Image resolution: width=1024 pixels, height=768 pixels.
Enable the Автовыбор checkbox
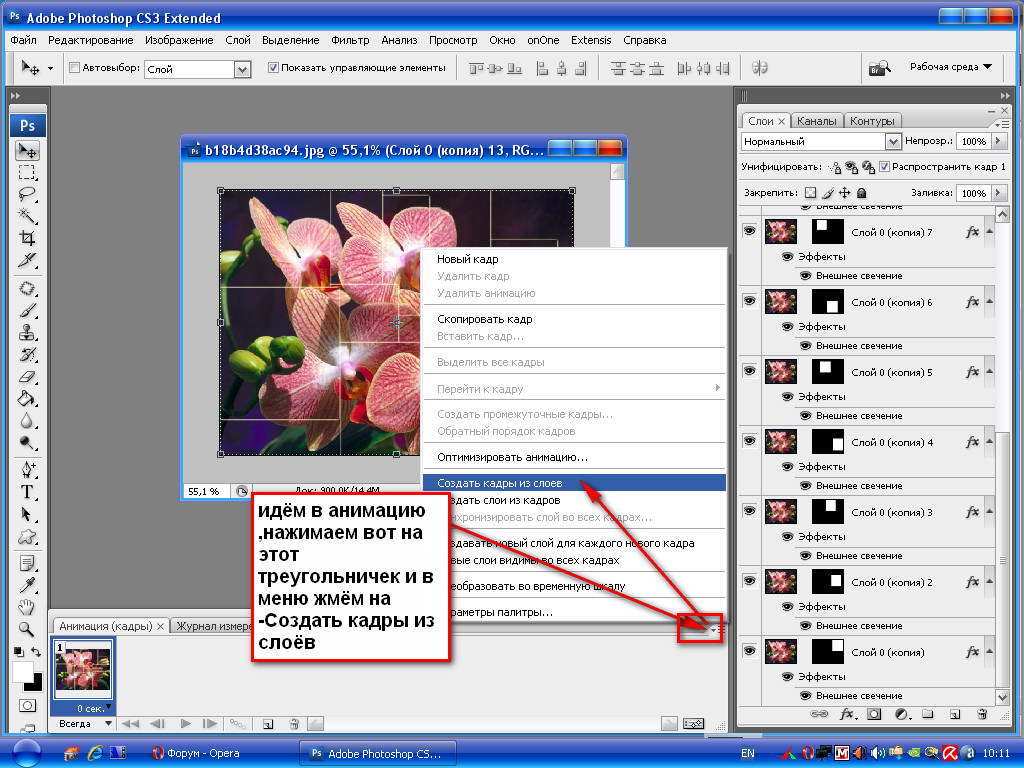tap(74, 67)
